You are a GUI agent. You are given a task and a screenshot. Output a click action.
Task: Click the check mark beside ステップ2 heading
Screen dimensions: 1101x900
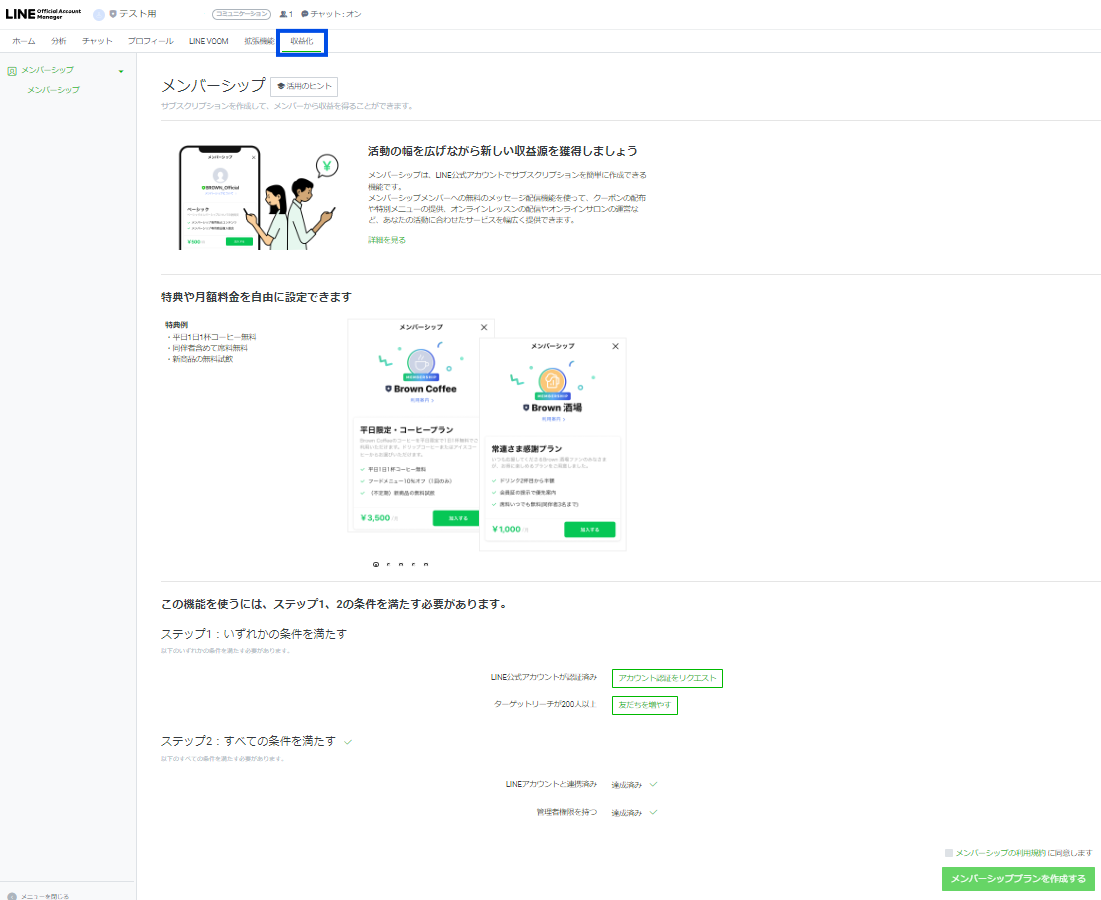[348, 742]
